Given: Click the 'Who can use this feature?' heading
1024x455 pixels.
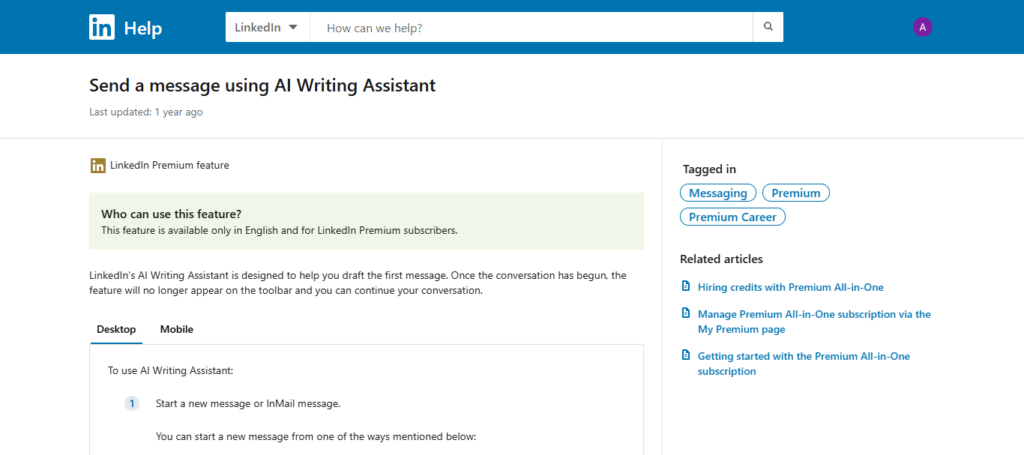Looking at the screenshot, I should pos(171,214).
